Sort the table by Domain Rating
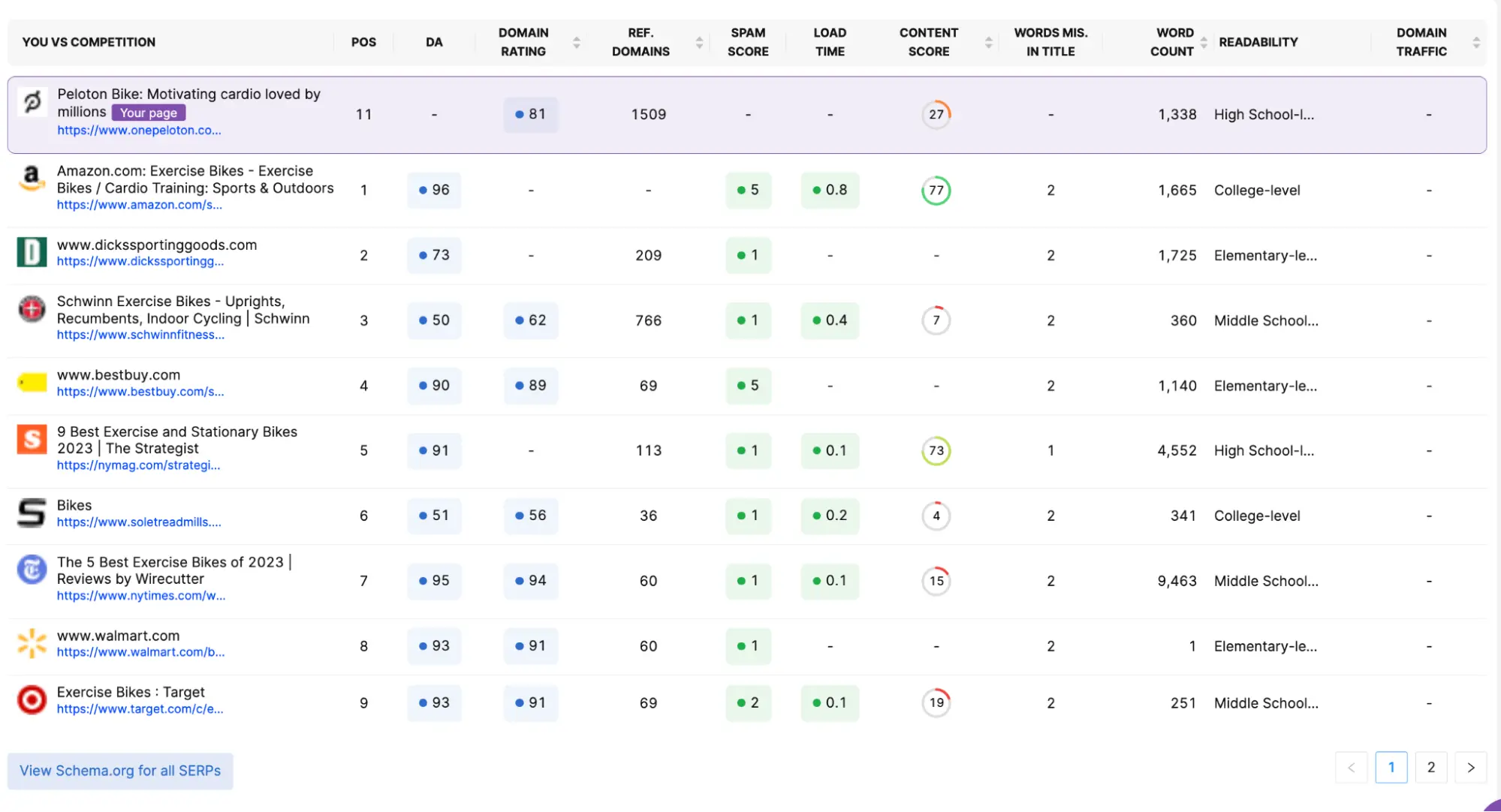The width and height of the screenshot is (1501, 812). tap(577, 42)
